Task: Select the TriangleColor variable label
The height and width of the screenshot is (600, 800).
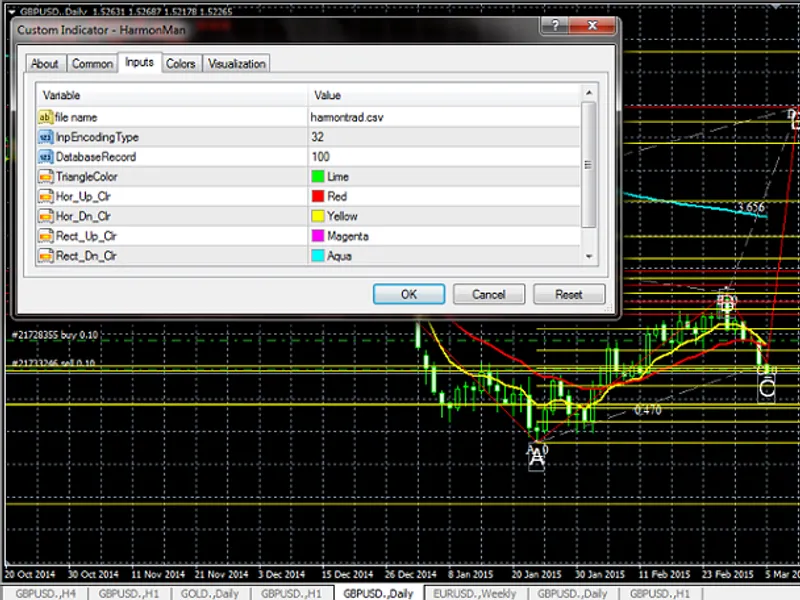Action: coord(87,177)
